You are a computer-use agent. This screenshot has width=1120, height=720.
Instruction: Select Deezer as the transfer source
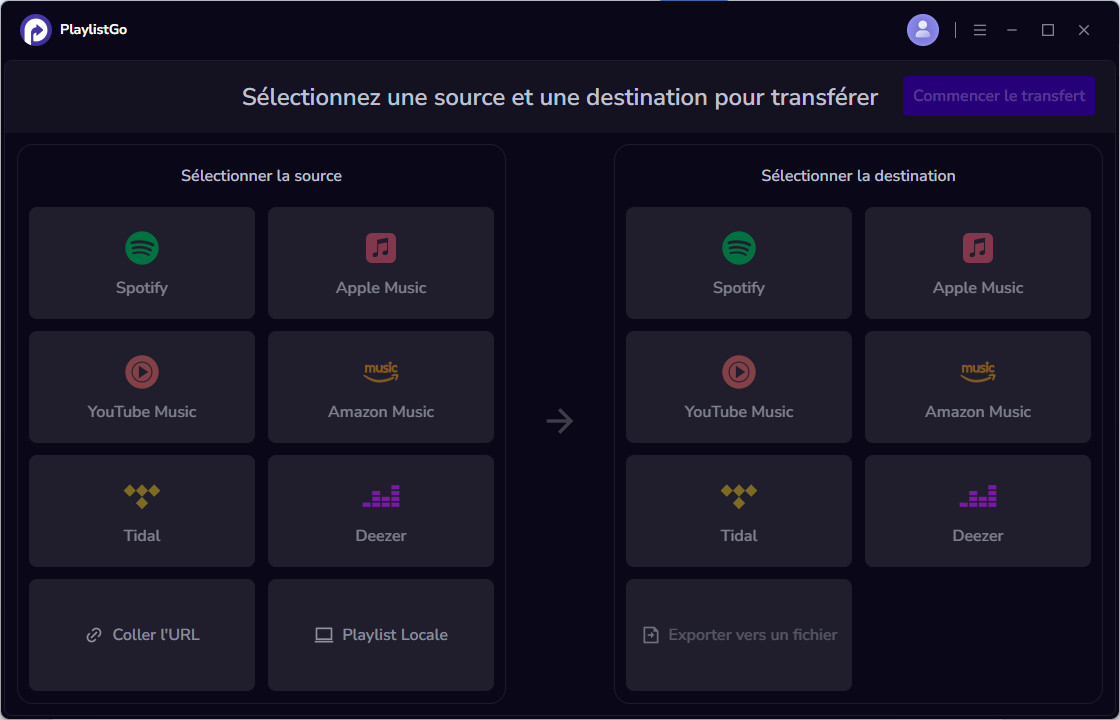[380, 511]
